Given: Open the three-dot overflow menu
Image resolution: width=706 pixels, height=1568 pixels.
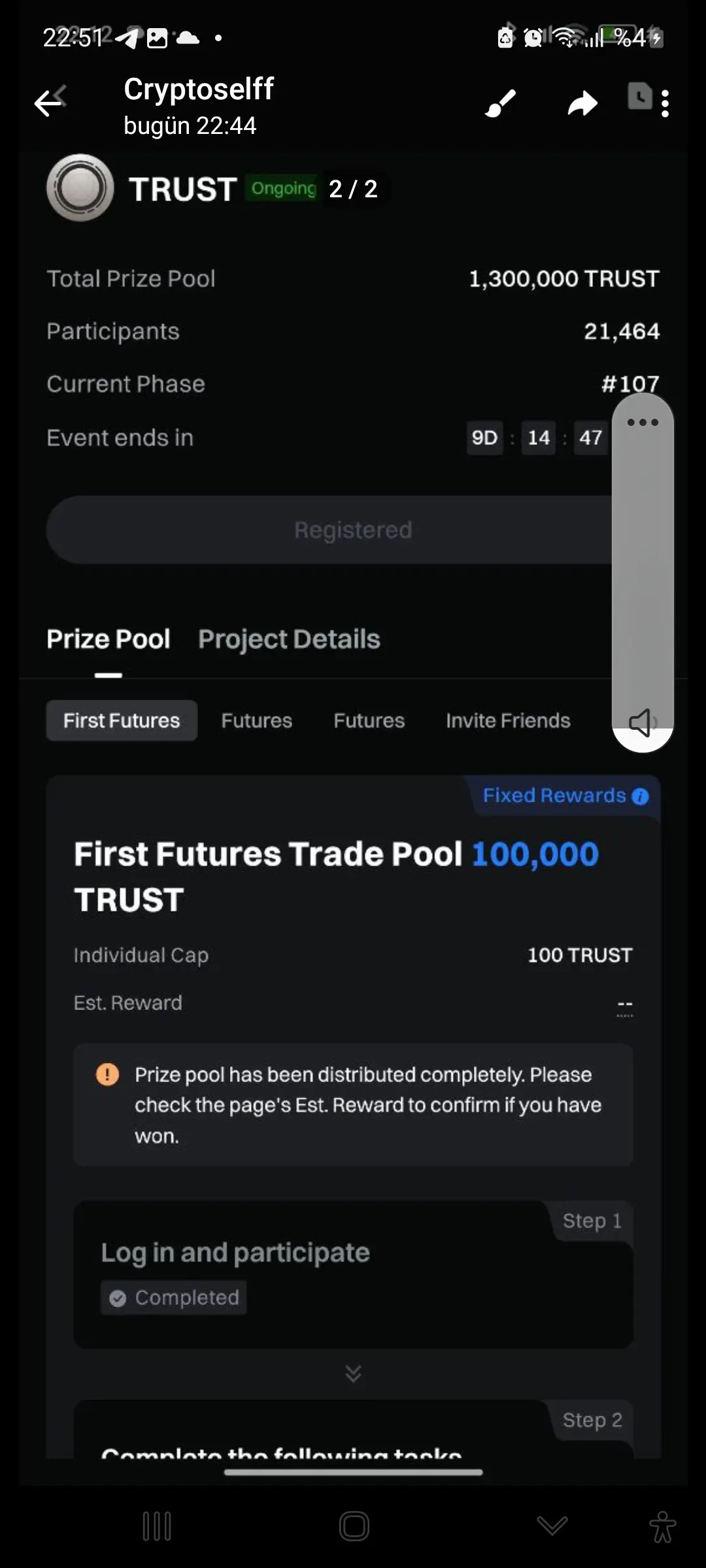Looking at the screenshot, I should pyautogui.click(x=665, y=103).
